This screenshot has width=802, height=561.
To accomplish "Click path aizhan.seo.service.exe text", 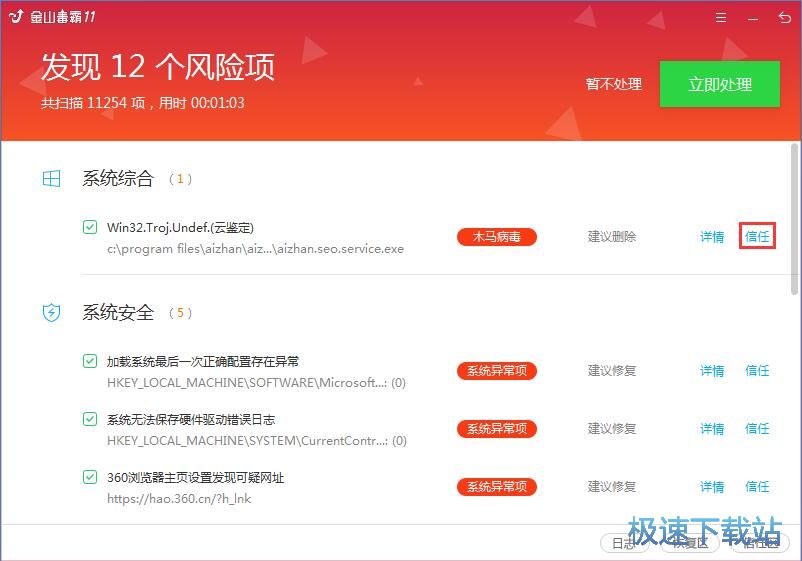I will point(255,249).
